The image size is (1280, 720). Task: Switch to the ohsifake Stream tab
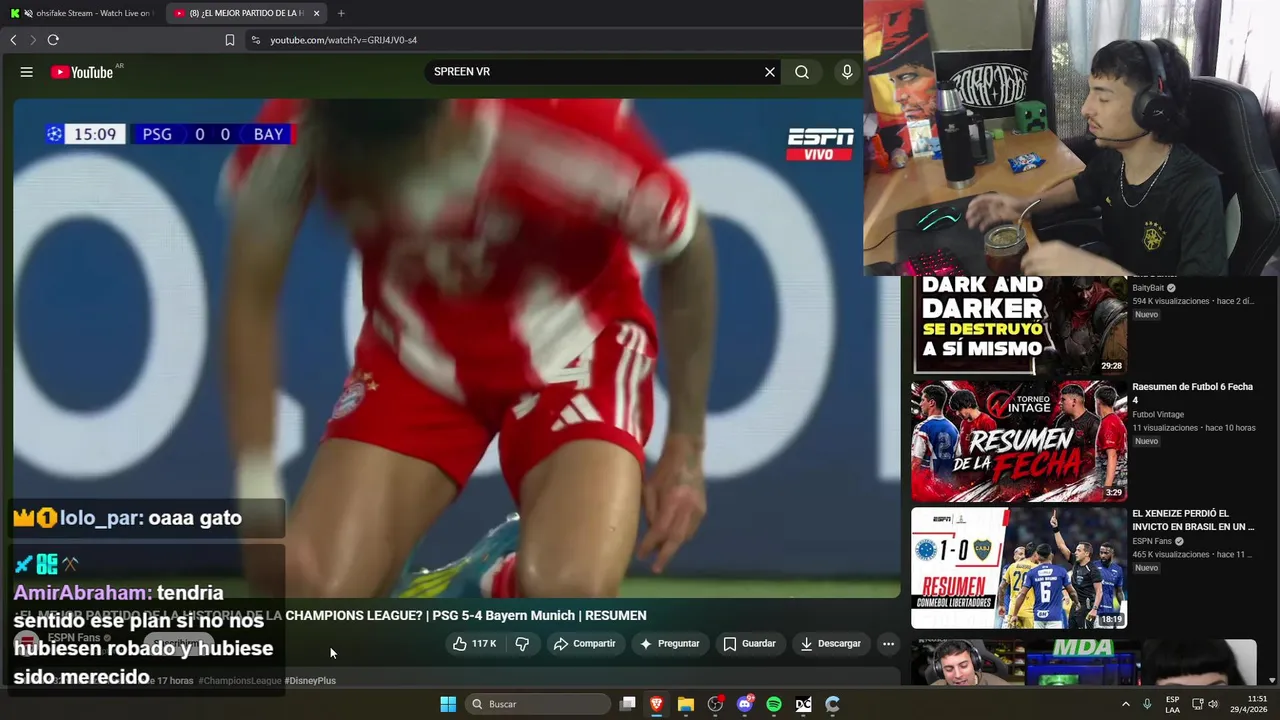[x=80, y=13]
